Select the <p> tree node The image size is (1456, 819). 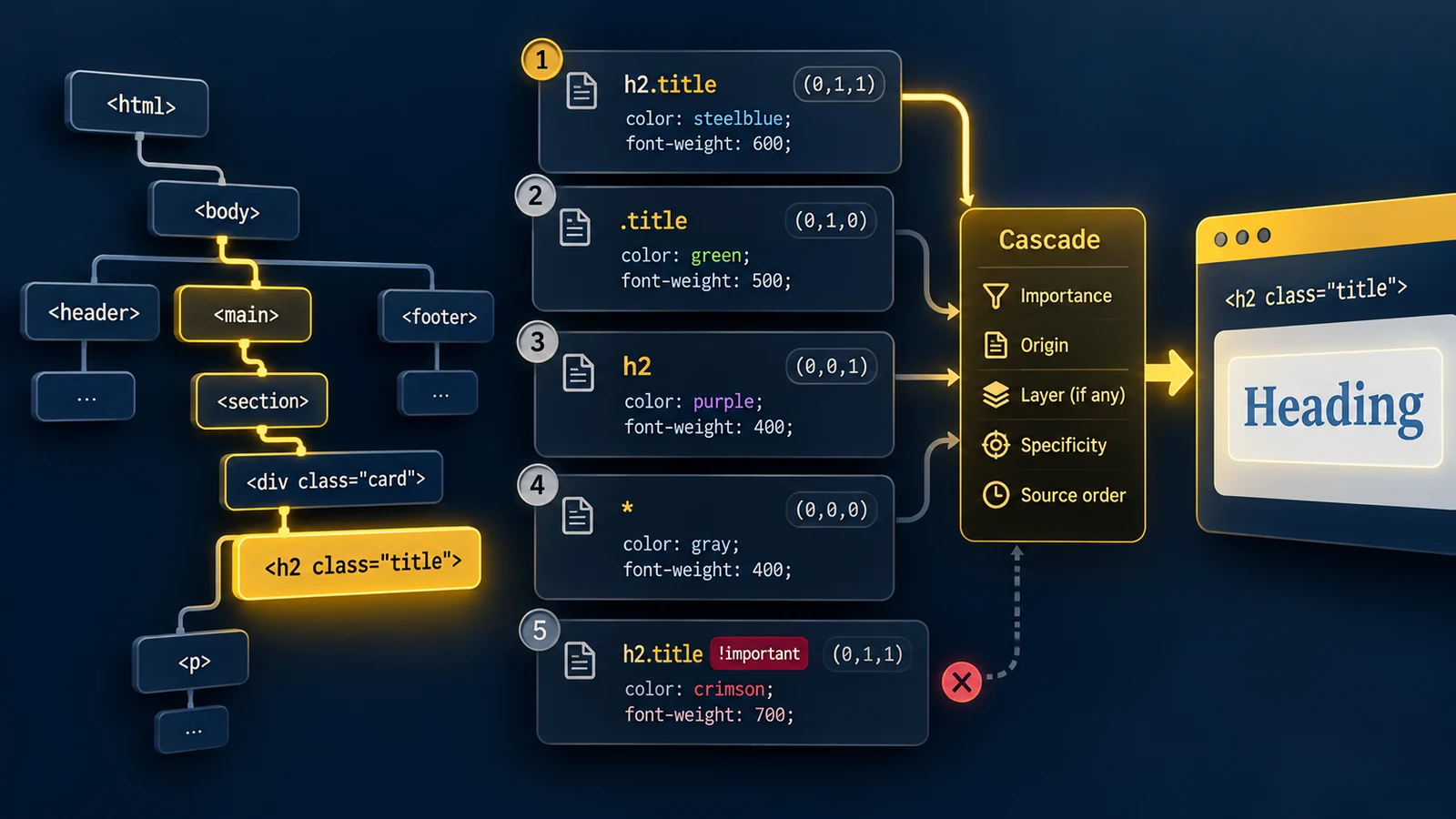(x=192, y=661)
